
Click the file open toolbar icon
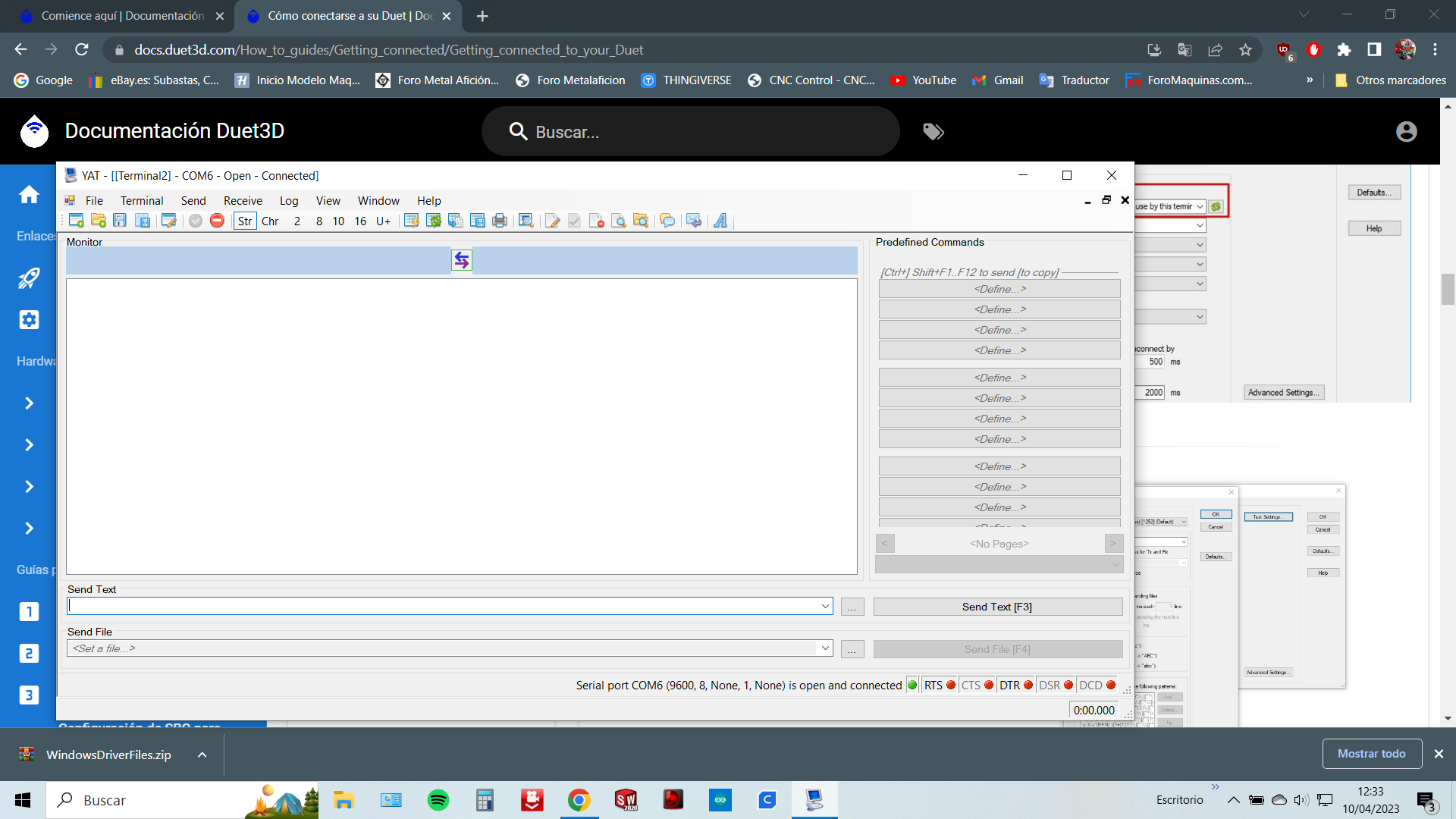pyautogui.click(x=95, y=221)
